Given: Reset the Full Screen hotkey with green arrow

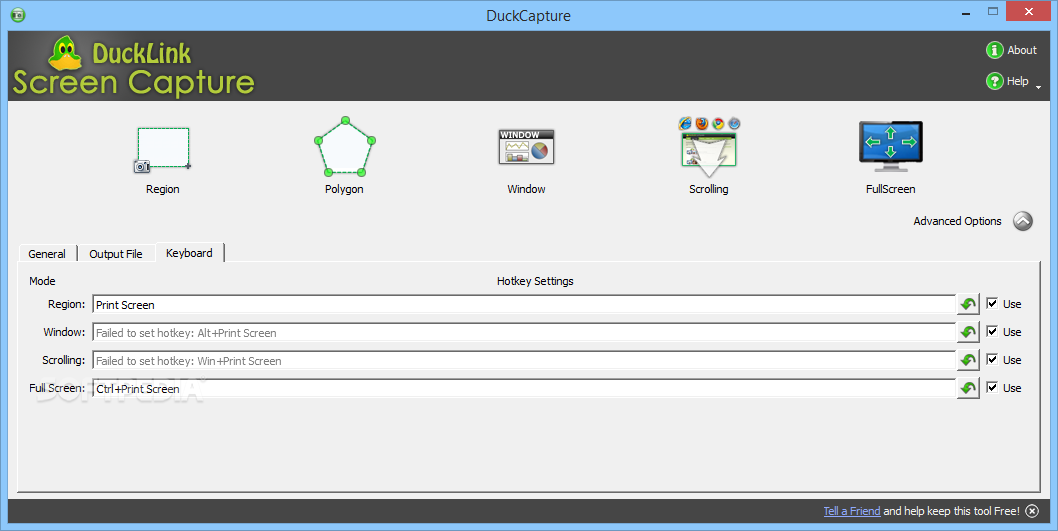Looking at the screenshot, I should [968, 389].
